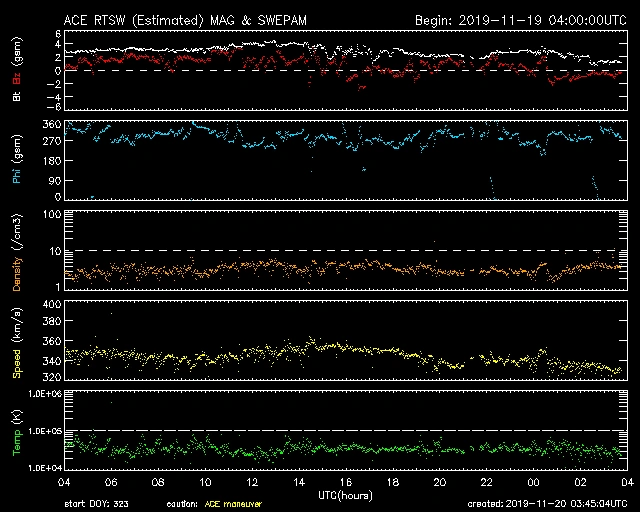Click the UTC(hours) x-axis label

click(x=346, y=494)
